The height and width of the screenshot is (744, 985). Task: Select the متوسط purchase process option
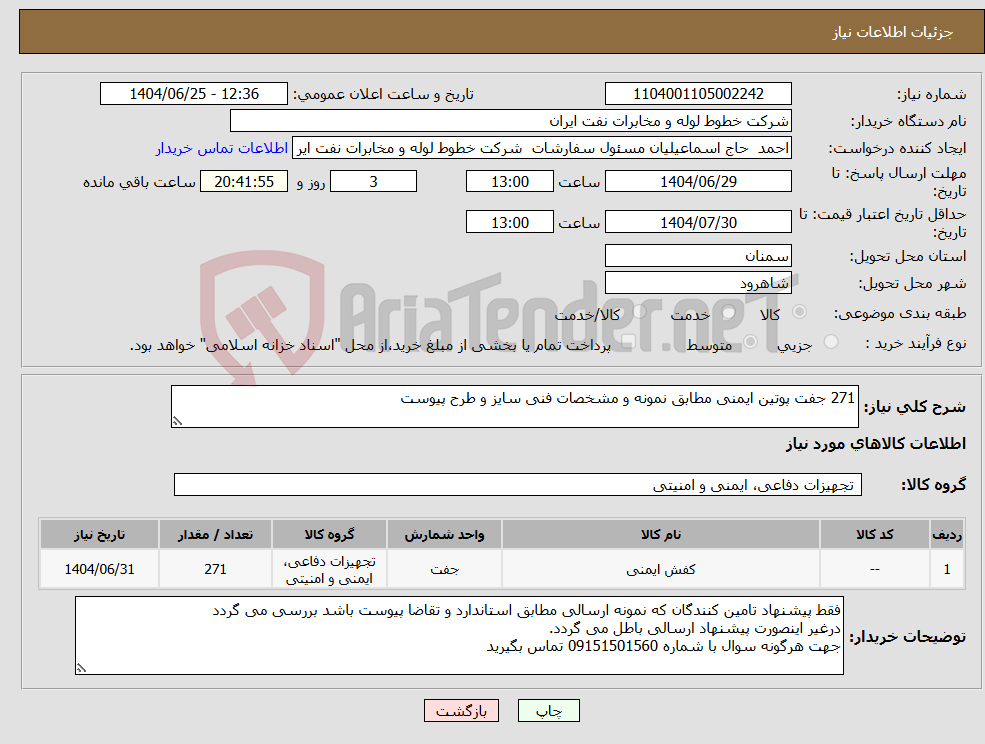(x=750, y=341)
